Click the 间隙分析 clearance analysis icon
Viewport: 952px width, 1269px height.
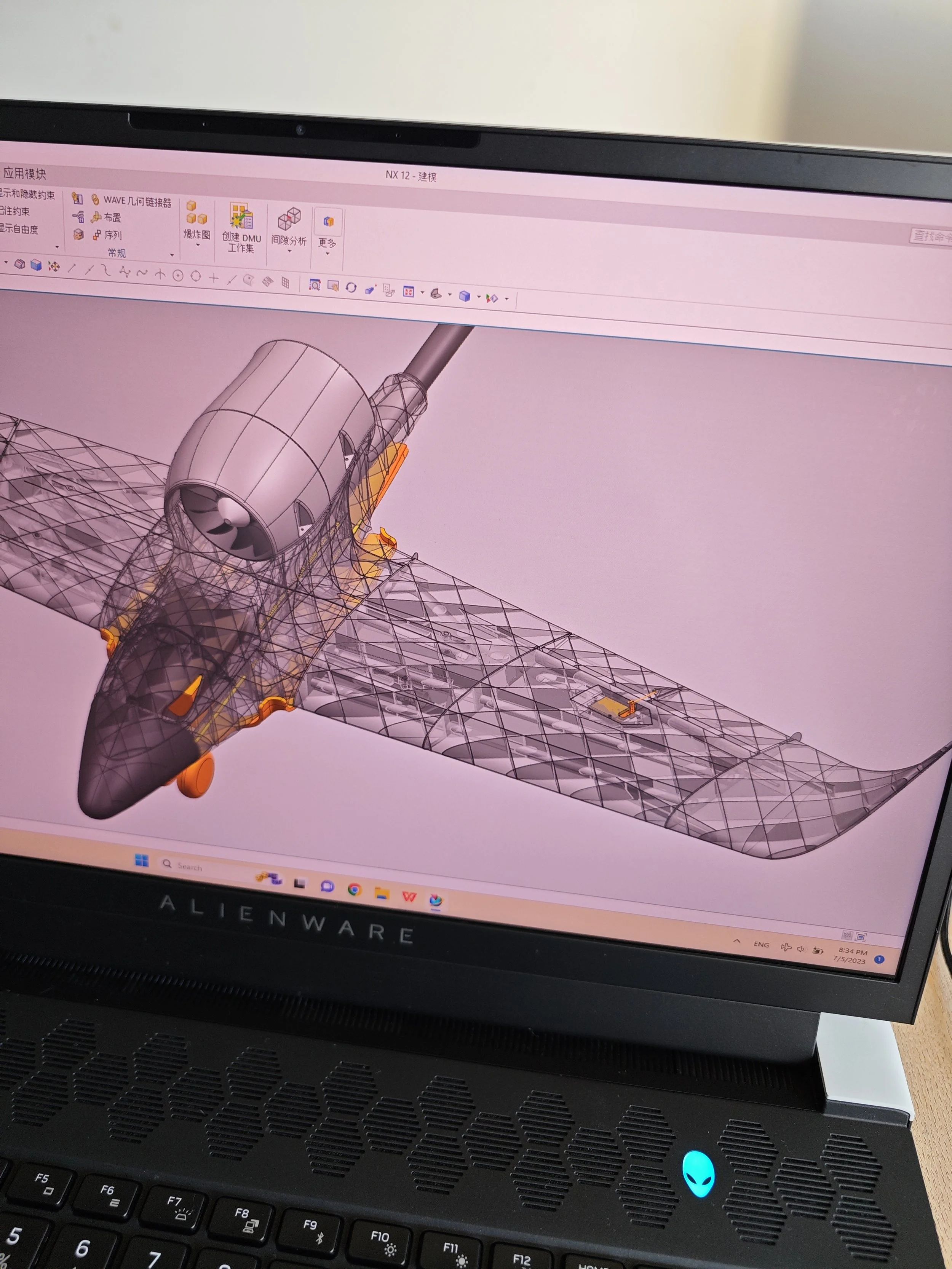click(289, 219)
